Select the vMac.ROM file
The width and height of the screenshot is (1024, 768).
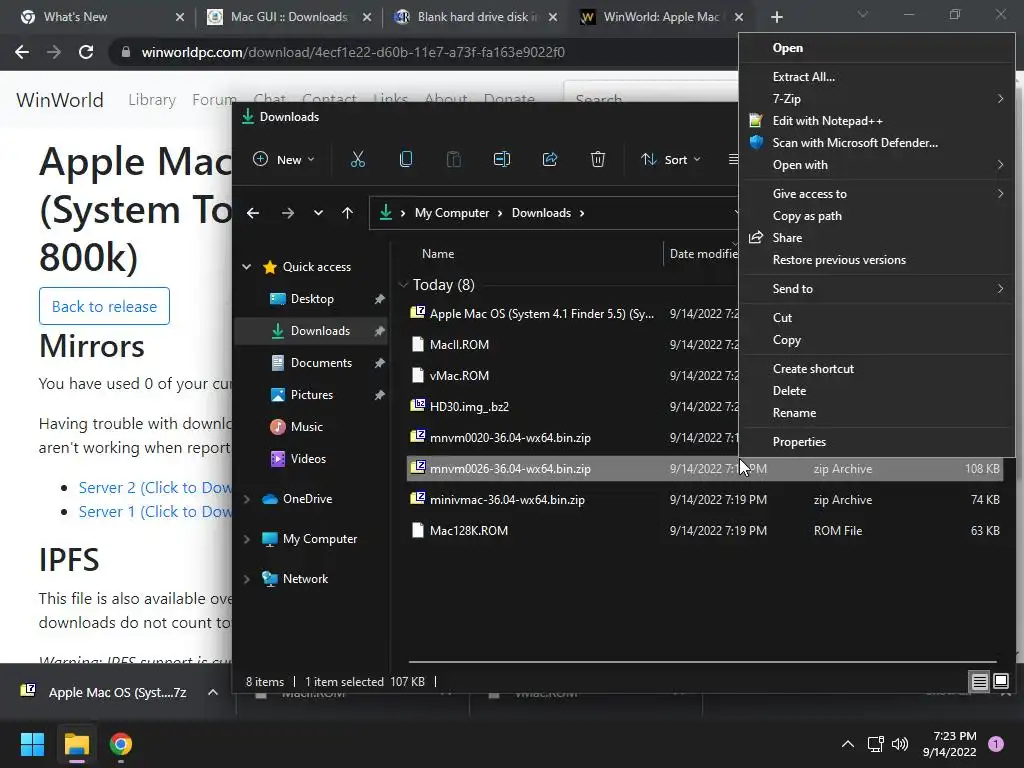coord(459,376)
